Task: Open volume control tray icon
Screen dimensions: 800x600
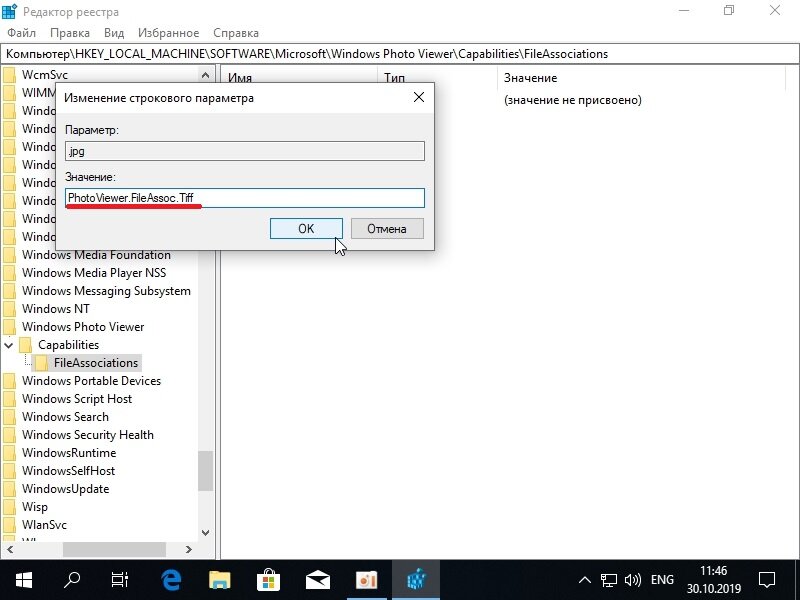Action: 633,580
